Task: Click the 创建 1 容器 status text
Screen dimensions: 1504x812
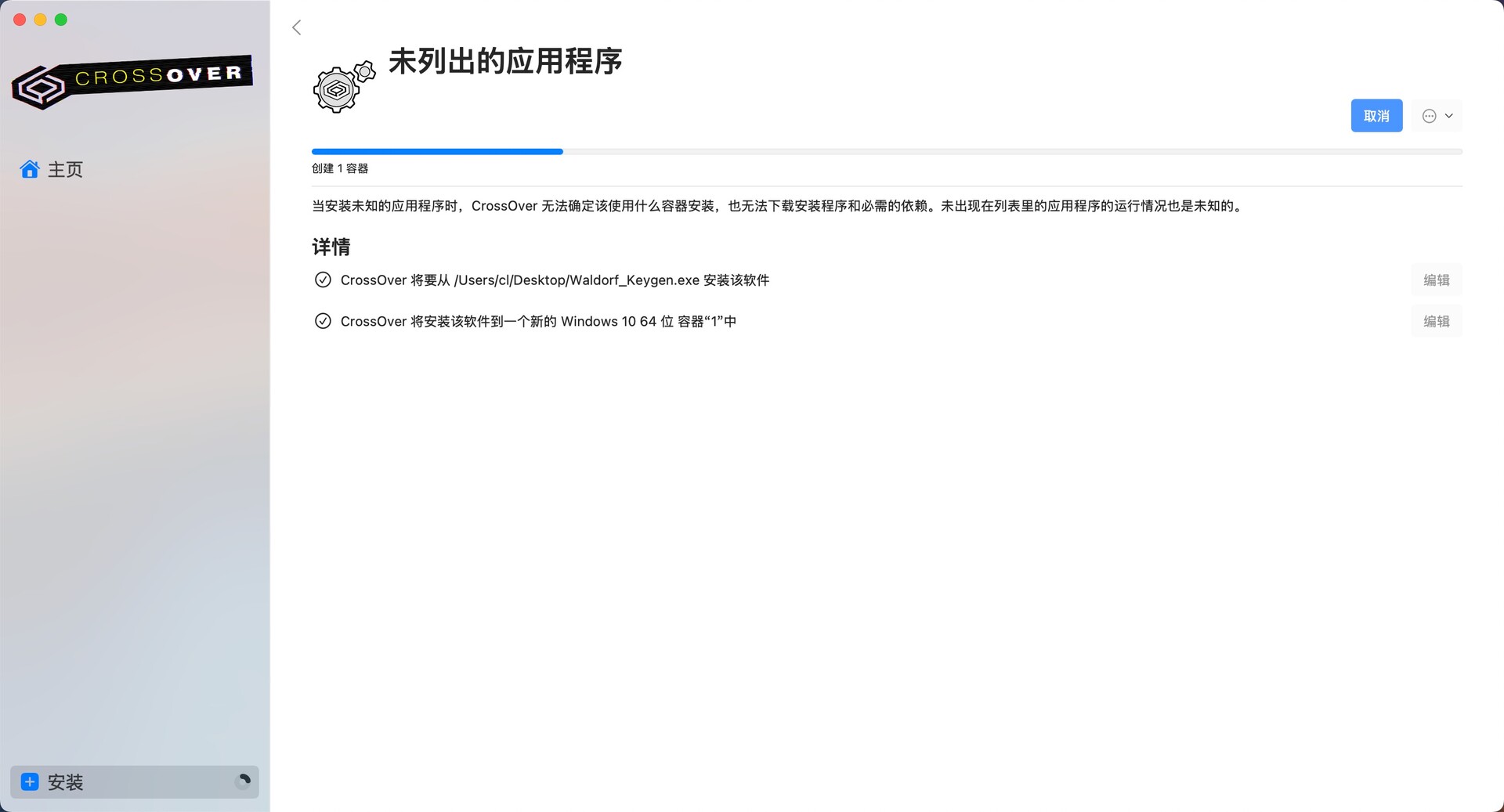Action: point(340,168)
